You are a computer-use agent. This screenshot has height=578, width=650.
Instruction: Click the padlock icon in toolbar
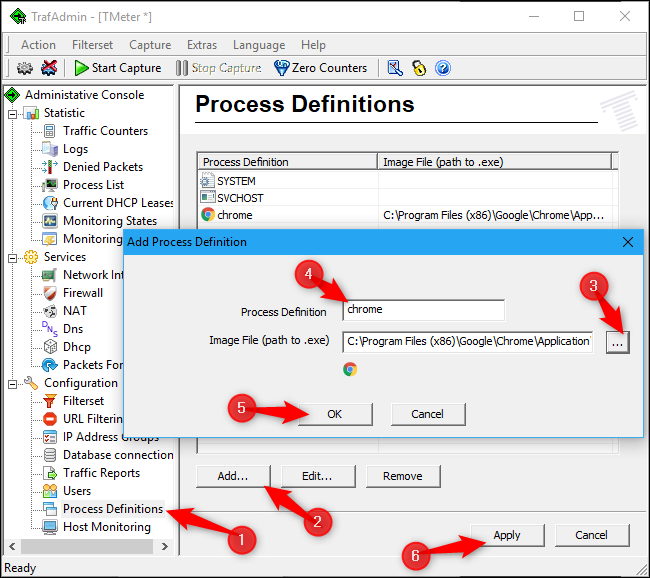coord(419,68)
